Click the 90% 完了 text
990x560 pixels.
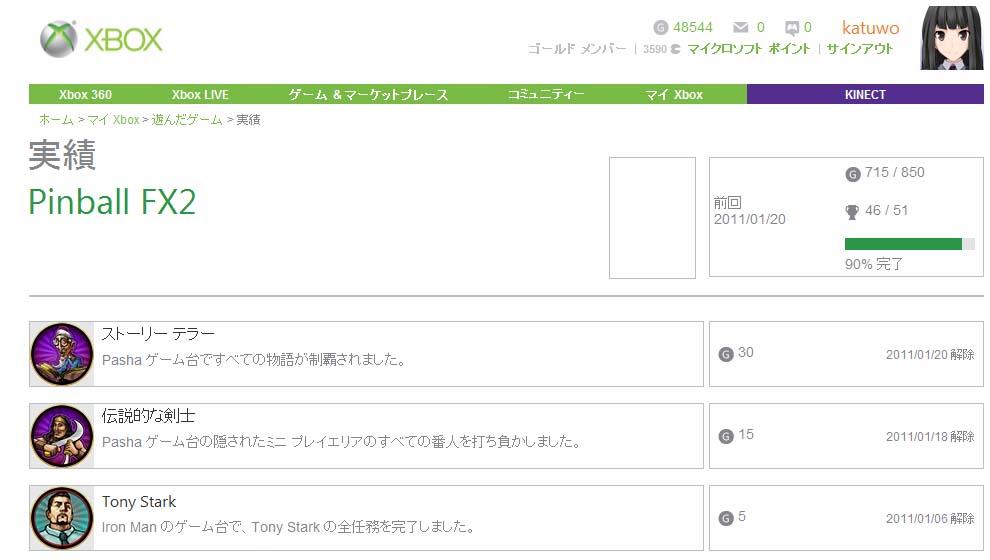(874, 264)
